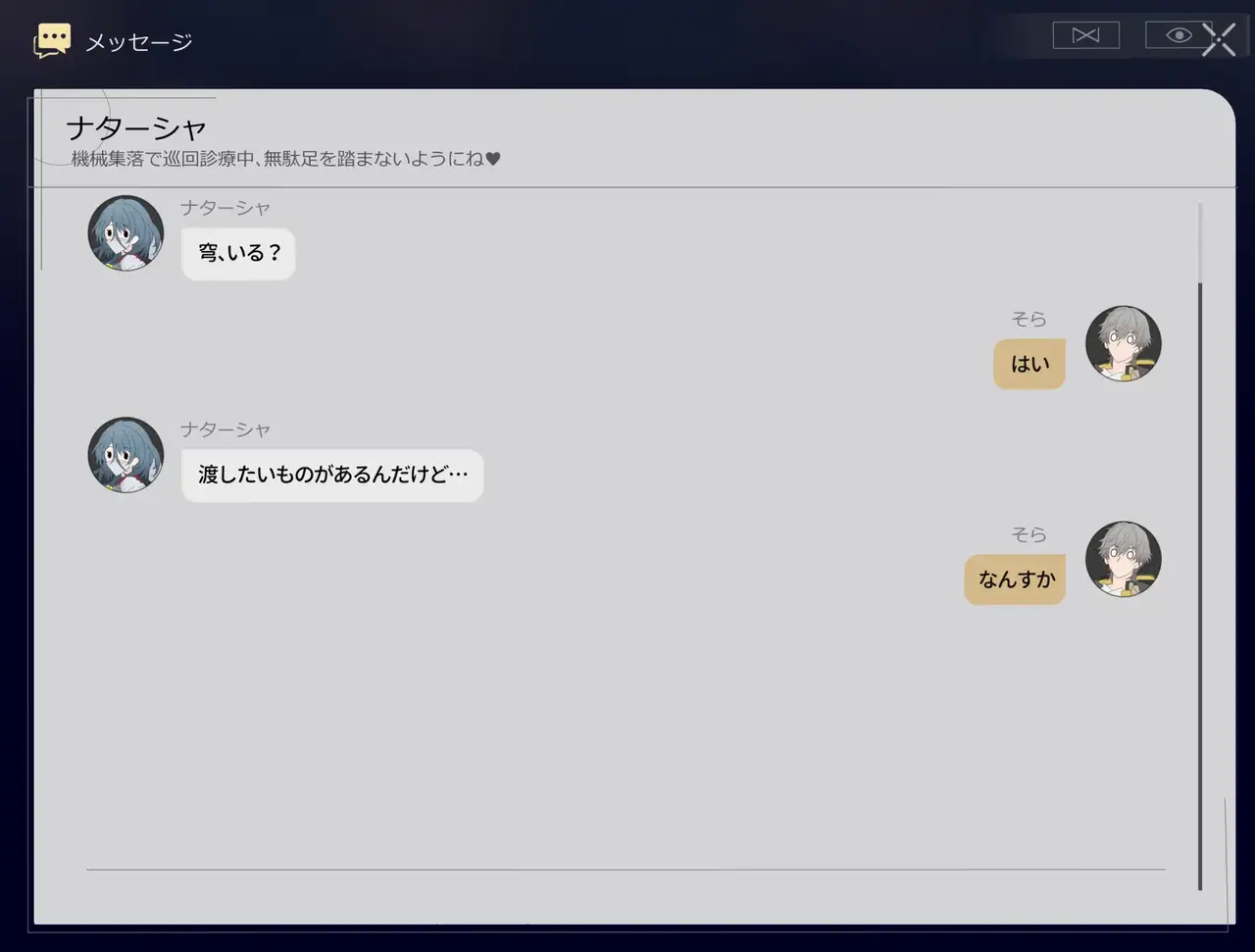This screenshot has width=1255, height=952.
Task: Select the なんすか reply bubble
Action: pos(1015,579)
